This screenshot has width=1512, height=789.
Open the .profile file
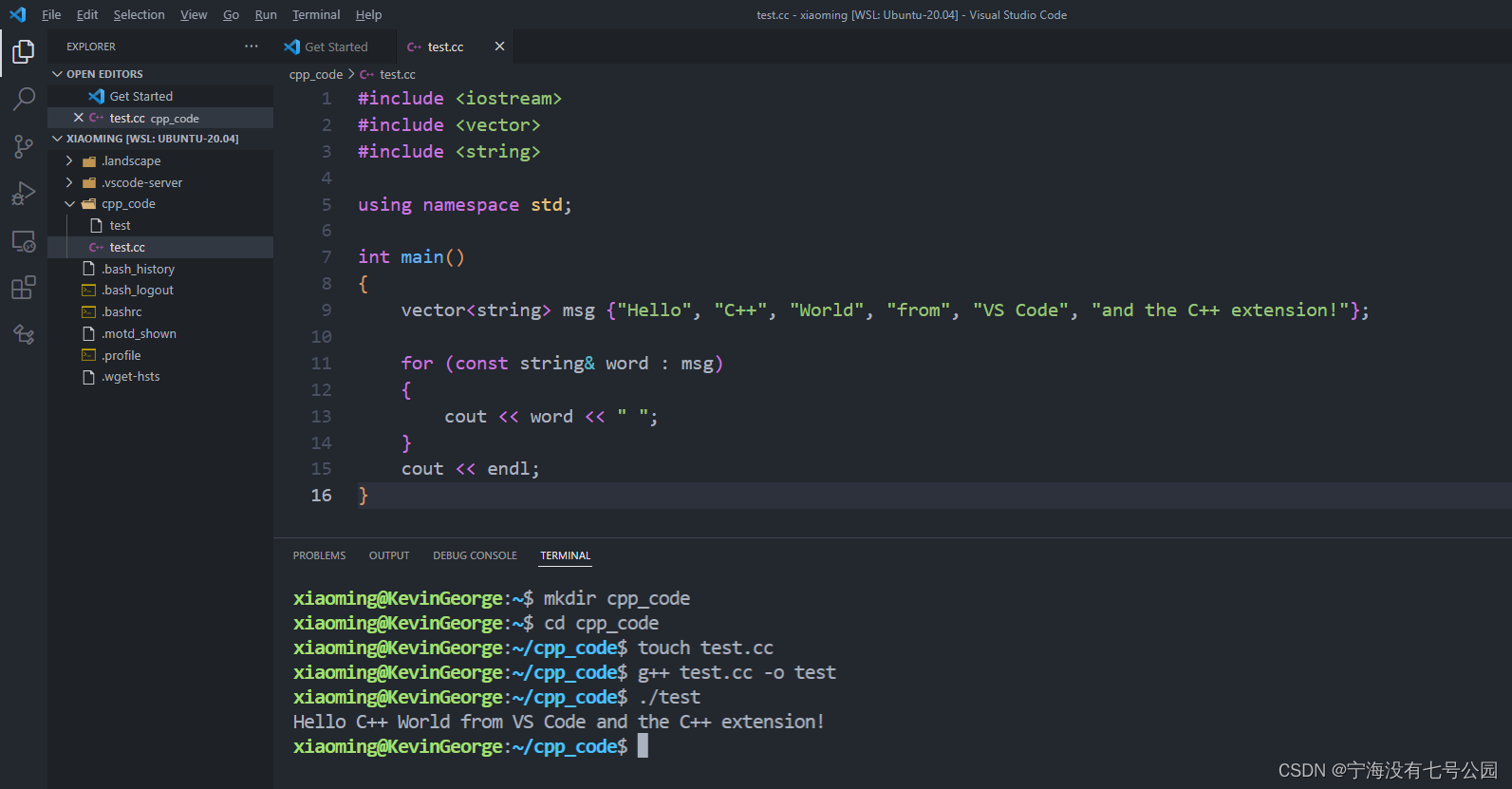point(160,355)
